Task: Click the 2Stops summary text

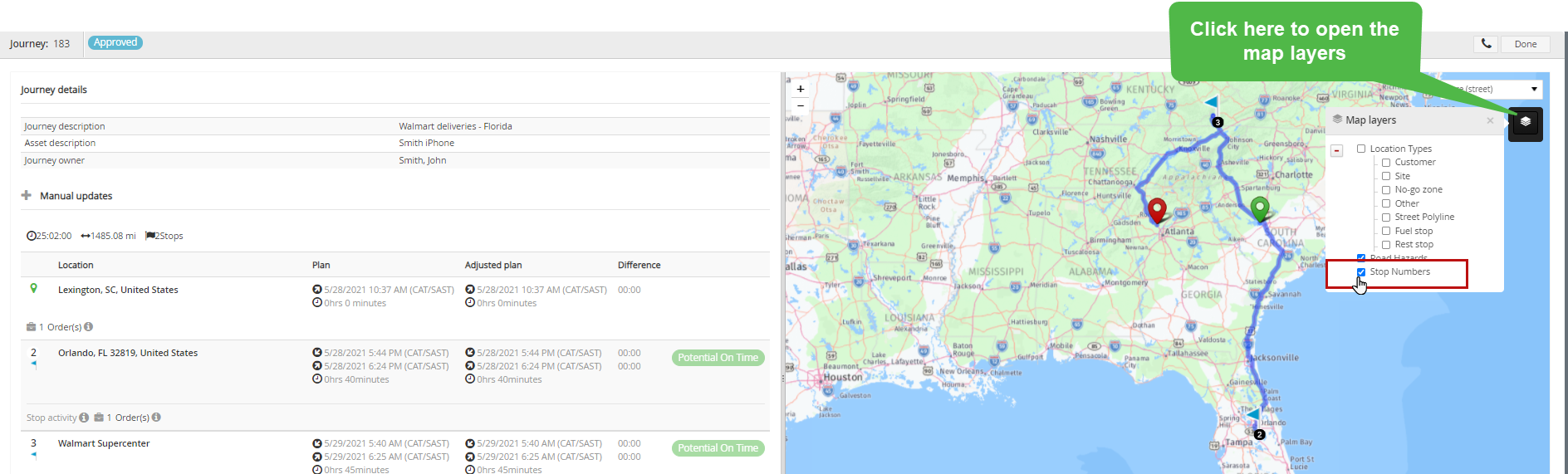Action: click(x=169, y=236)
